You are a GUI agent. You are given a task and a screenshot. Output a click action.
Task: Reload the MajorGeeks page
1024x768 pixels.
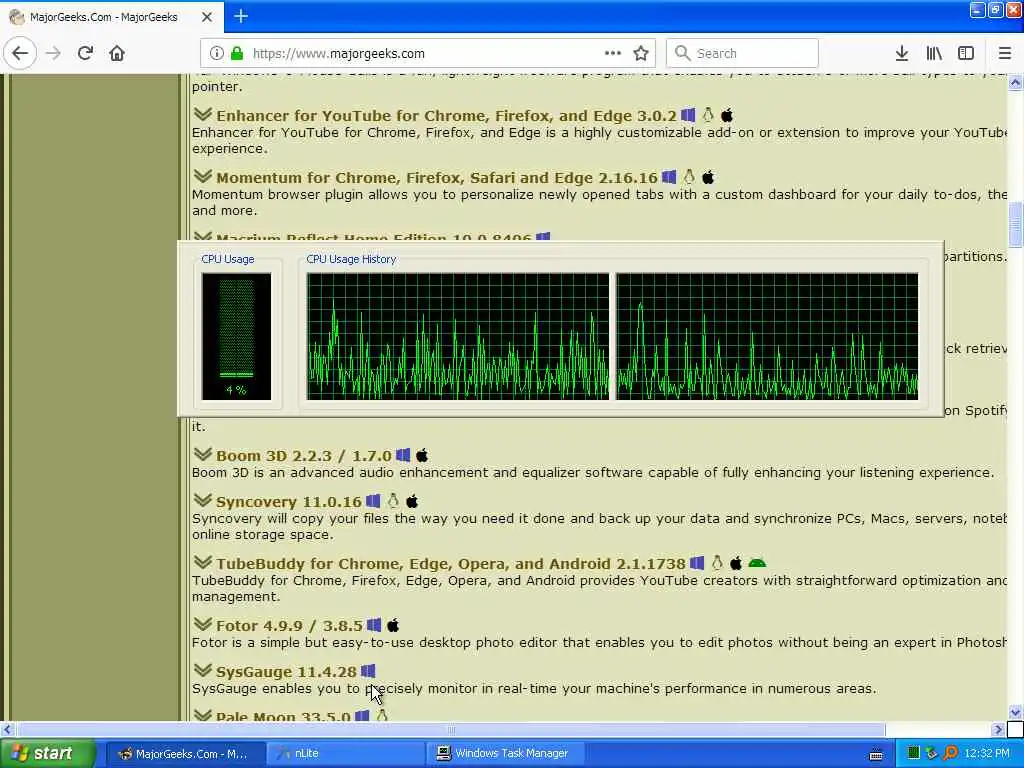(x=86, y=53)
